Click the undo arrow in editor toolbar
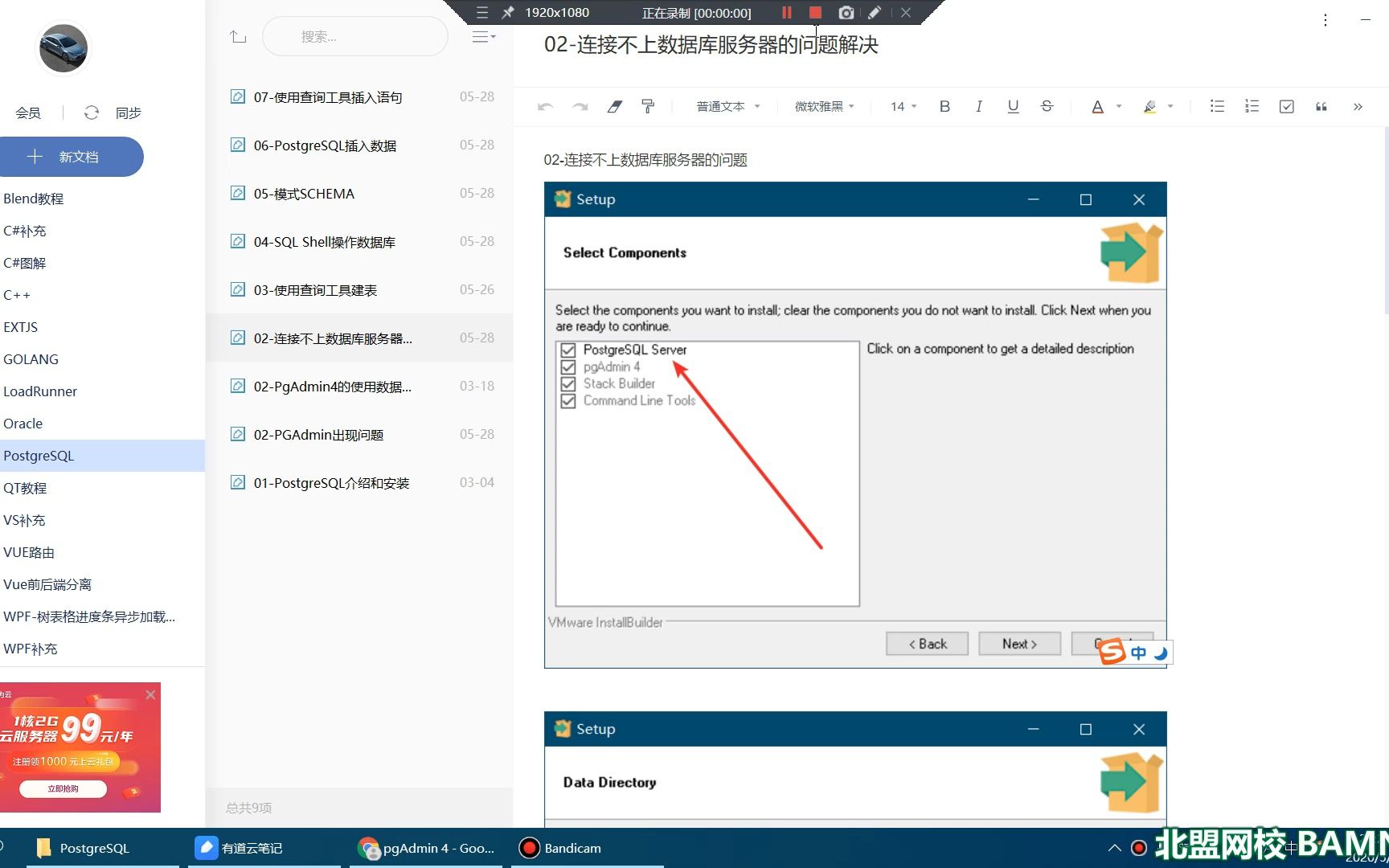Screen dimensions: 1389x868 [x=546, y=106]
